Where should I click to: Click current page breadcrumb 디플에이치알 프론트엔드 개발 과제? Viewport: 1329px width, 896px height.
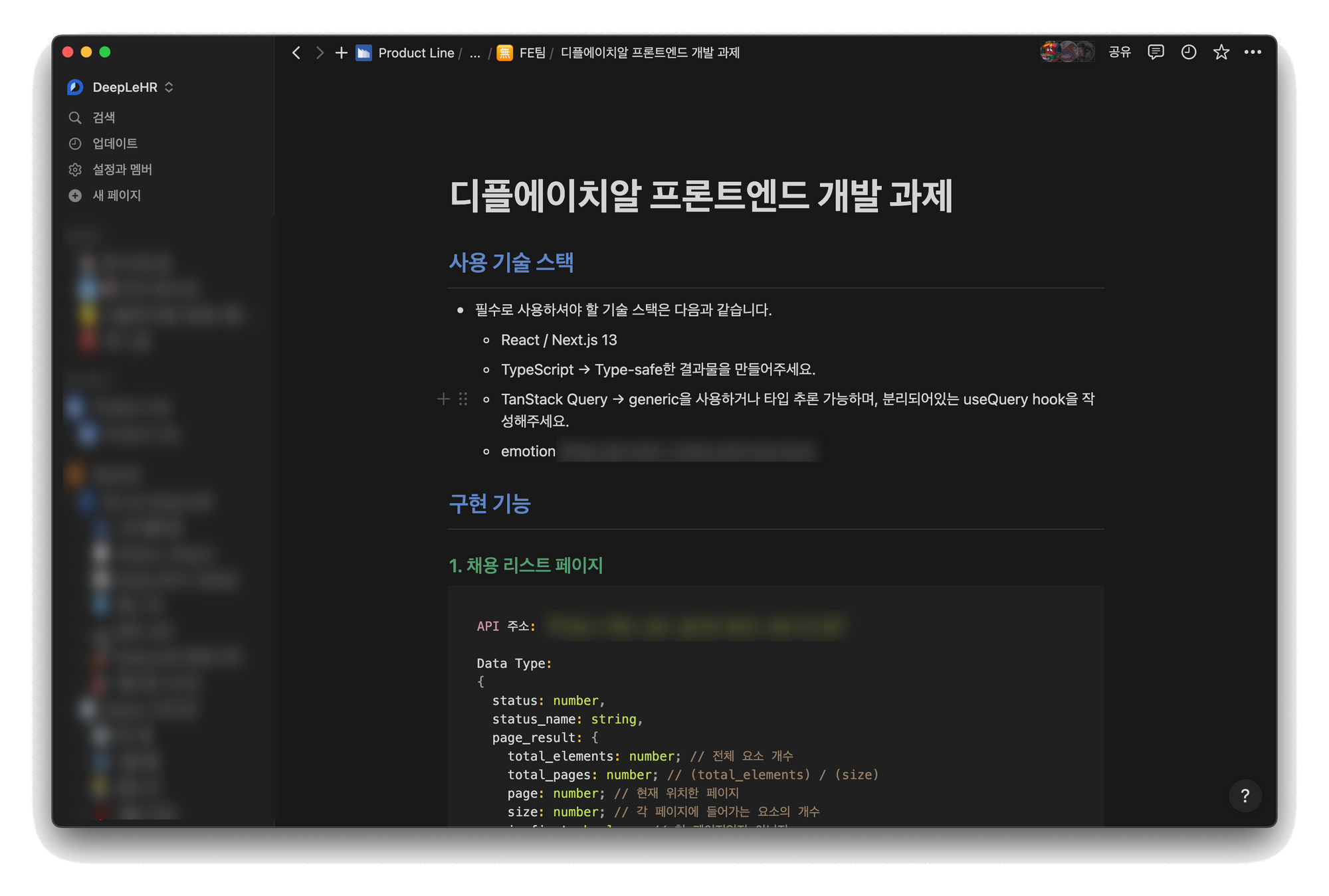[650, 52]
